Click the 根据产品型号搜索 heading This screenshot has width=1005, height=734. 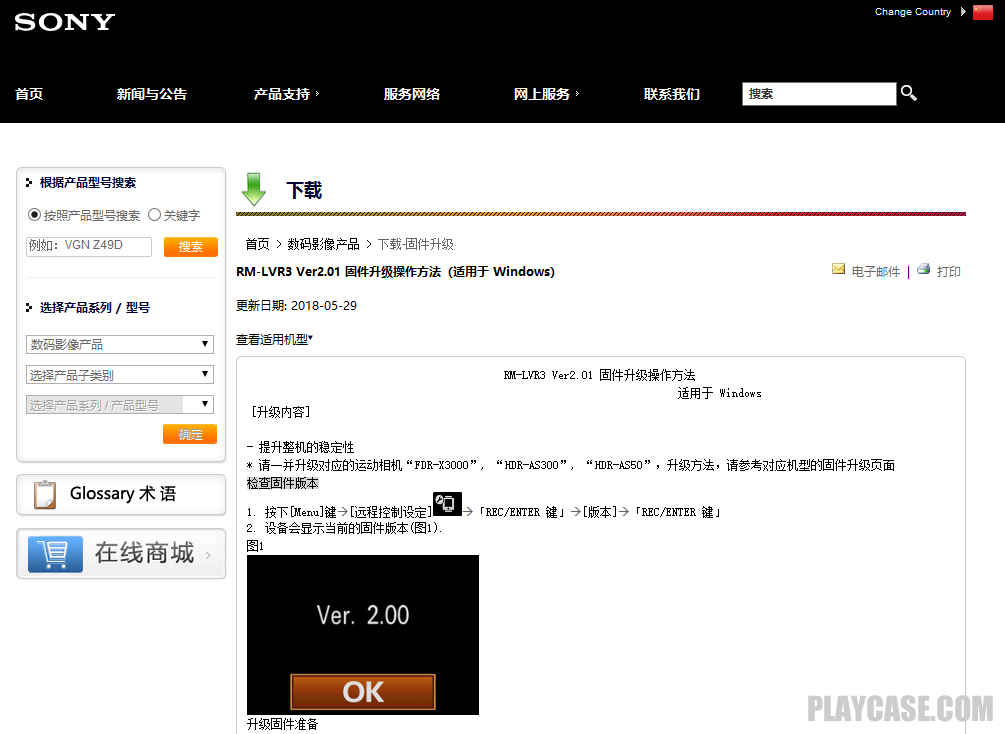(x=88, y=183)
